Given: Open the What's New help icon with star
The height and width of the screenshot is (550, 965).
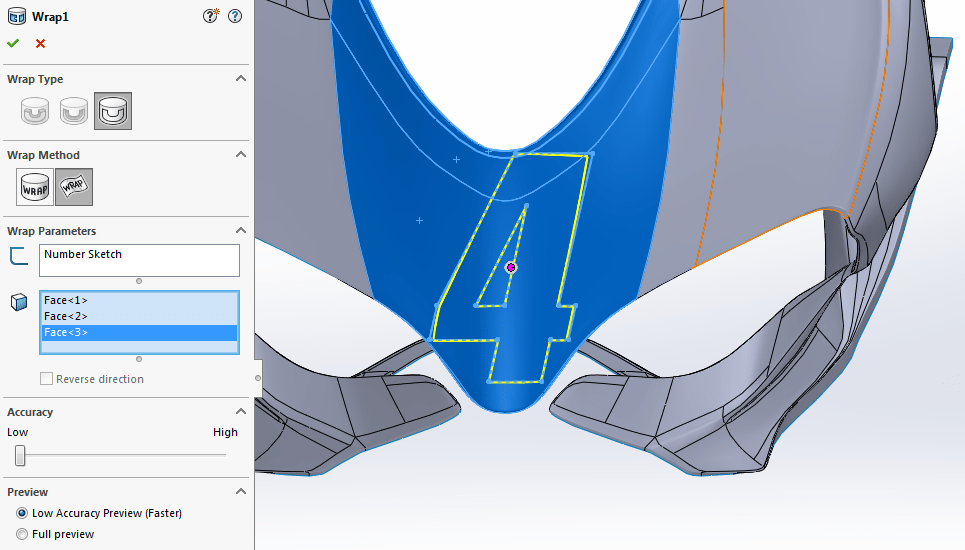Looking at the screenshot, I should [210, 16].
